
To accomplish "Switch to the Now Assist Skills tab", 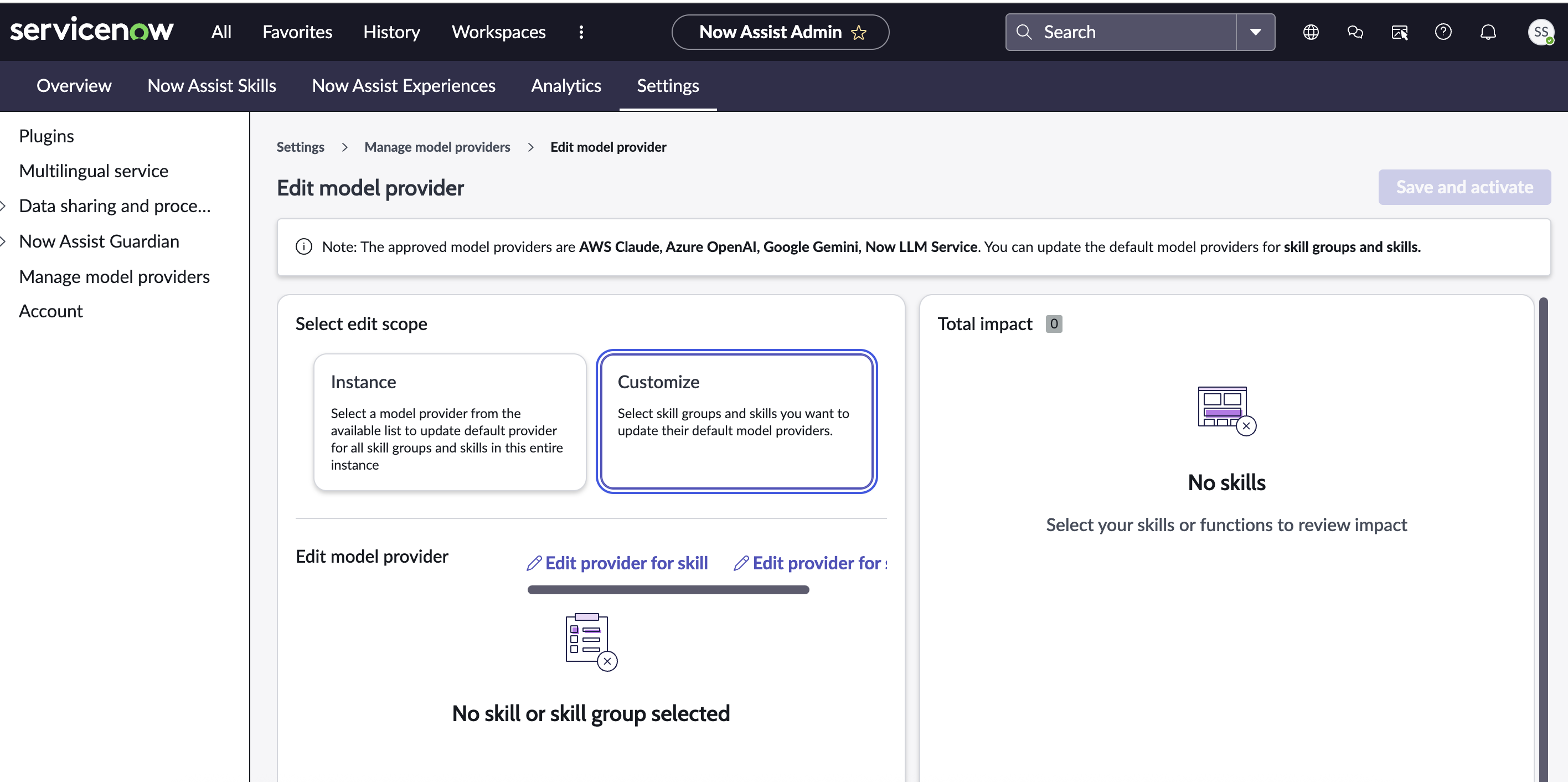I will pyautogui.click(x=211, y=86).
